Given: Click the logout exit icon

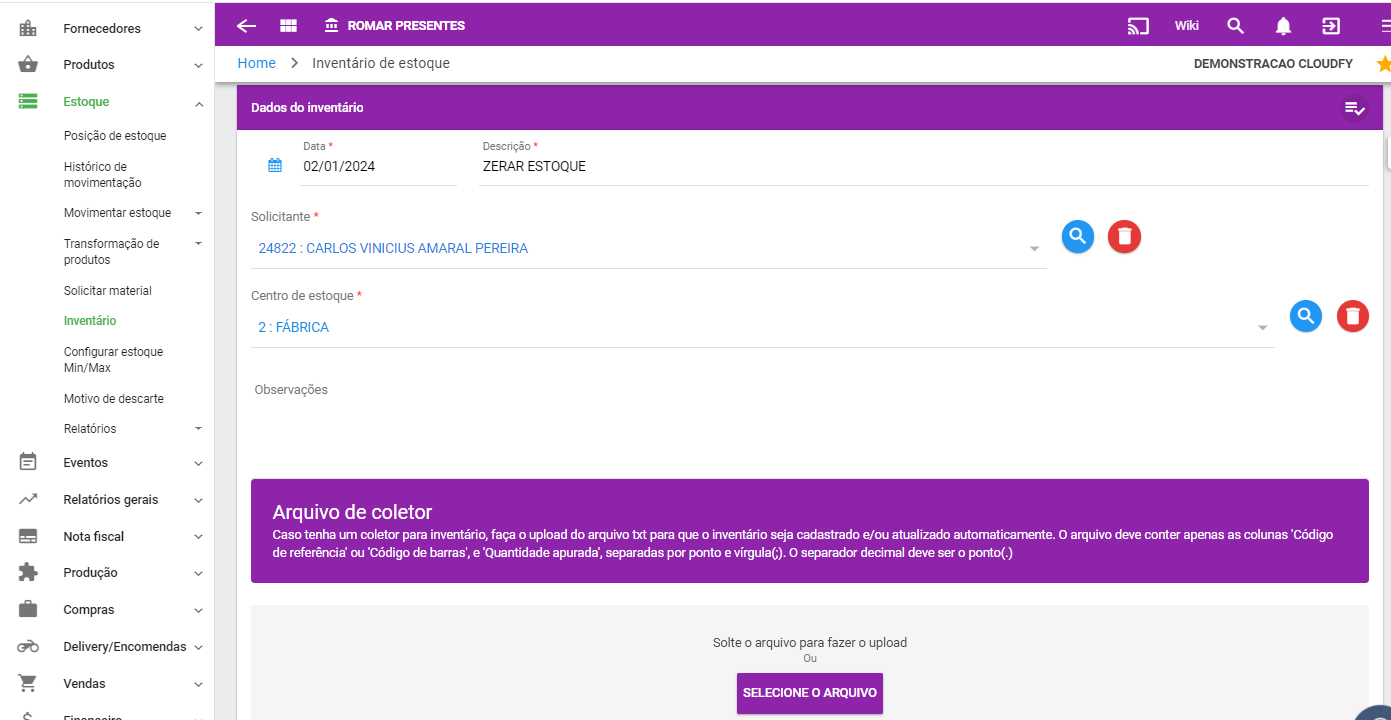Looking at the screenshot, I should [x=1331, y=26].
